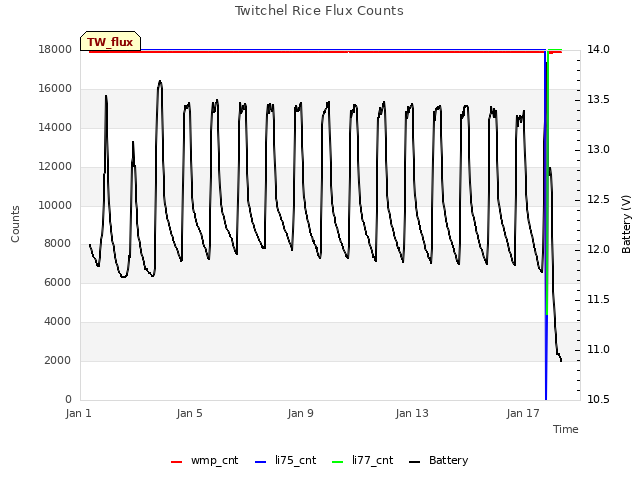Click the 10000 counts axis label
Viewport: 640px width, 480px height.
[x=55, y=205]
